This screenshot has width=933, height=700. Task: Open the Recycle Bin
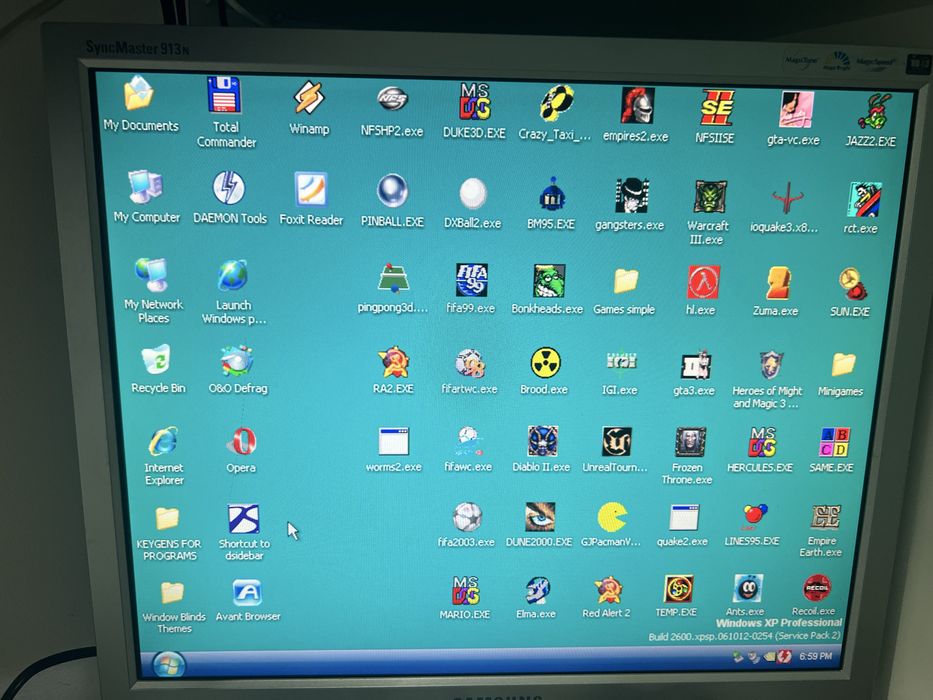click(156, 359)
